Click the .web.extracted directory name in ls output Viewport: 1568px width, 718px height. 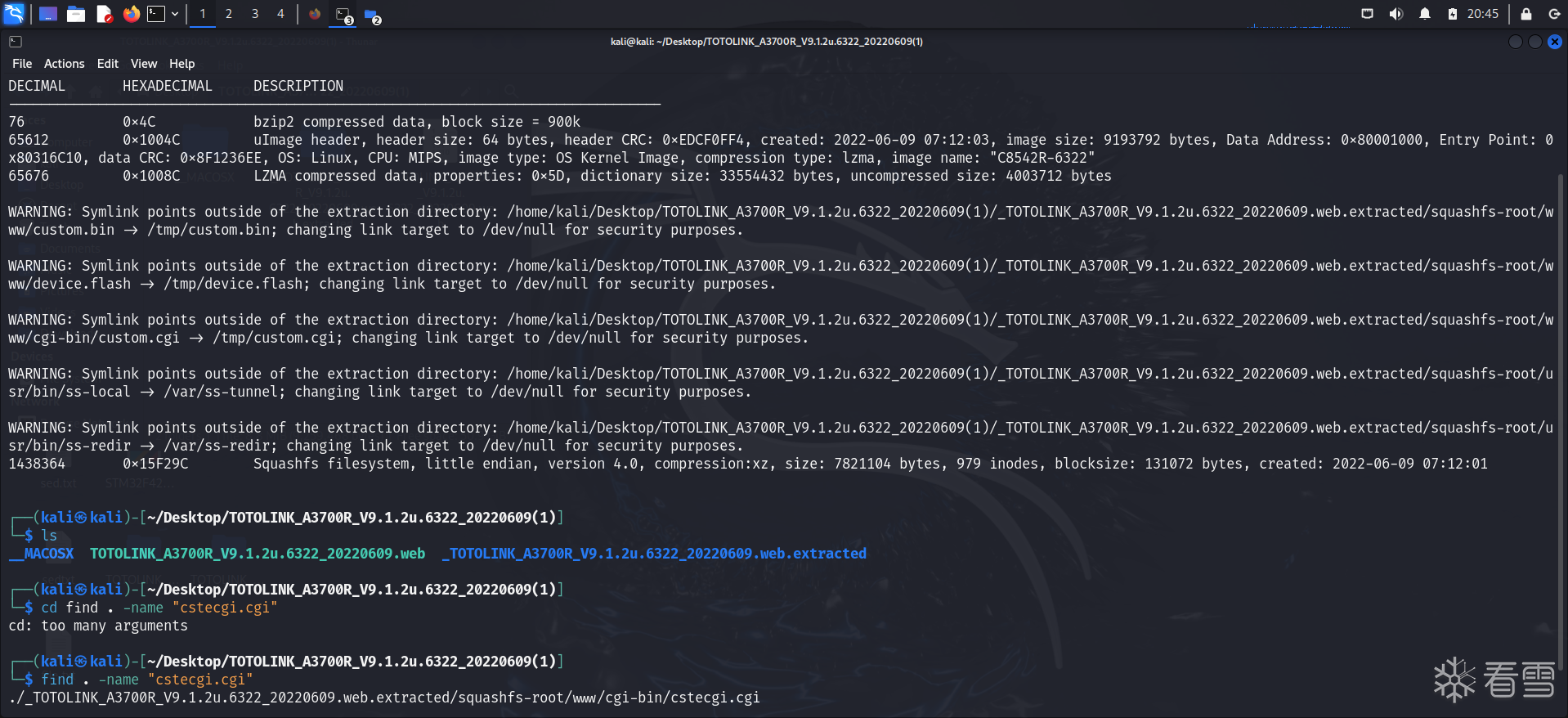654,554
